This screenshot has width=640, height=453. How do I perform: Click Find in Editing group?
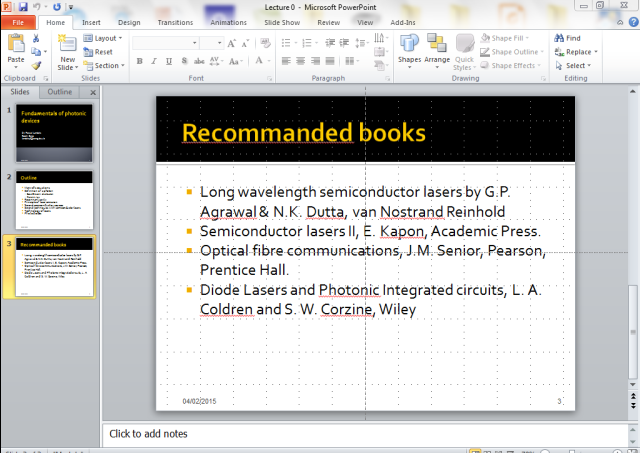(x=567, y=38)
